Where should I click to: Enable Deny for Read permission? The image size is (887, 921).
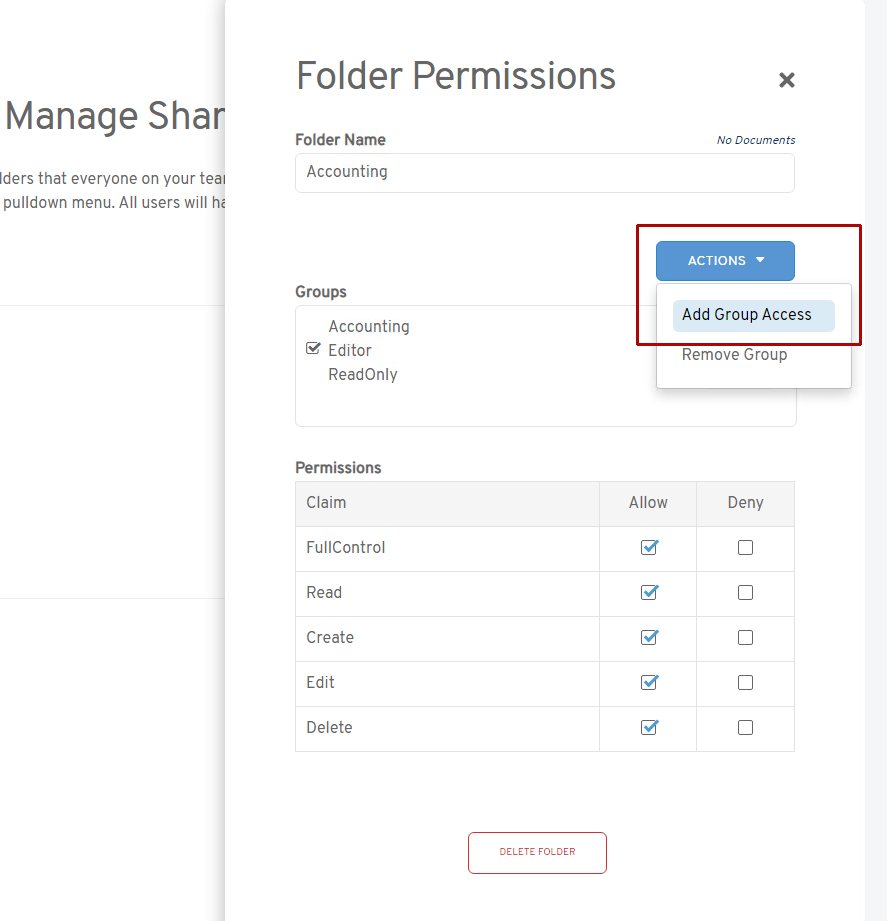pyautogui.click(x=745, y=593)
